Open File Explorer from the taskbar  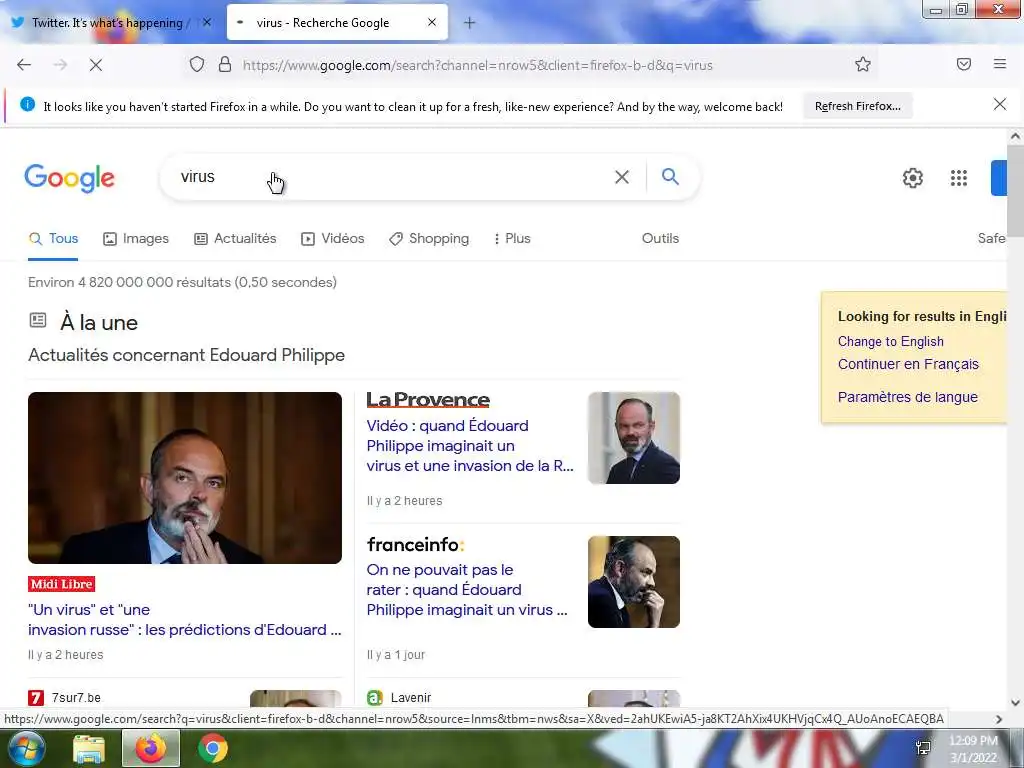click(89, 749)
